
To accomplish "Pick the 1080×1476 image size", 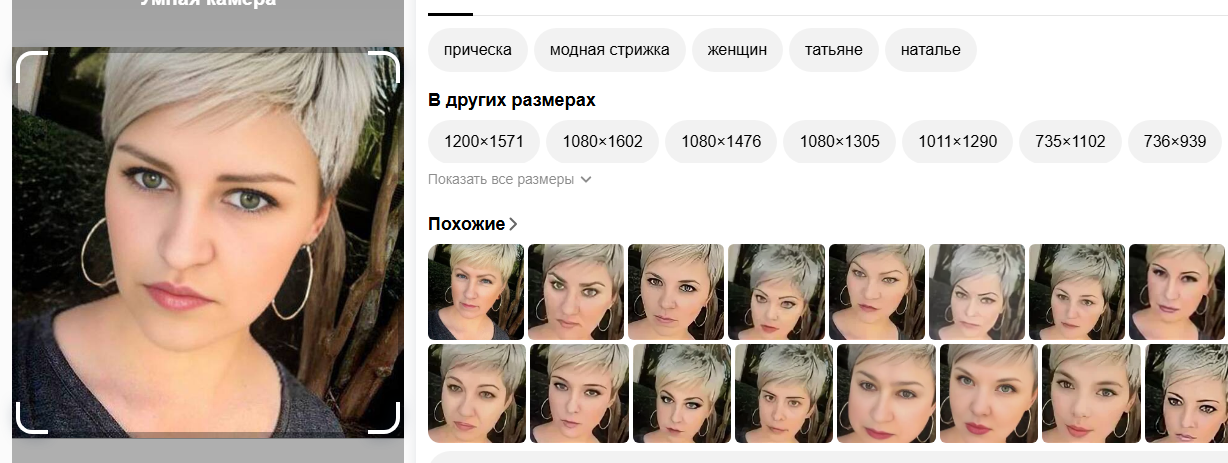I will pyautogui.click(x=721, y=141).
